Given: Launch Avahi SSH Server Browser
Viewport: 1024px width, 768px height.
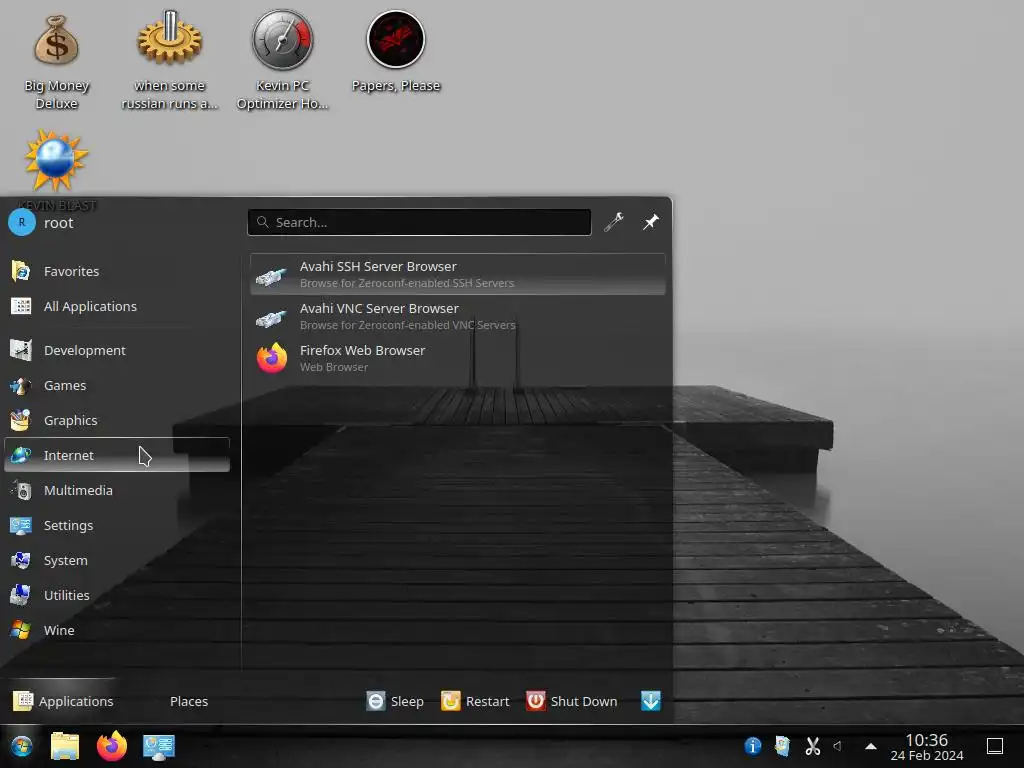Looking at the screenshot, I should click(458, 274).
